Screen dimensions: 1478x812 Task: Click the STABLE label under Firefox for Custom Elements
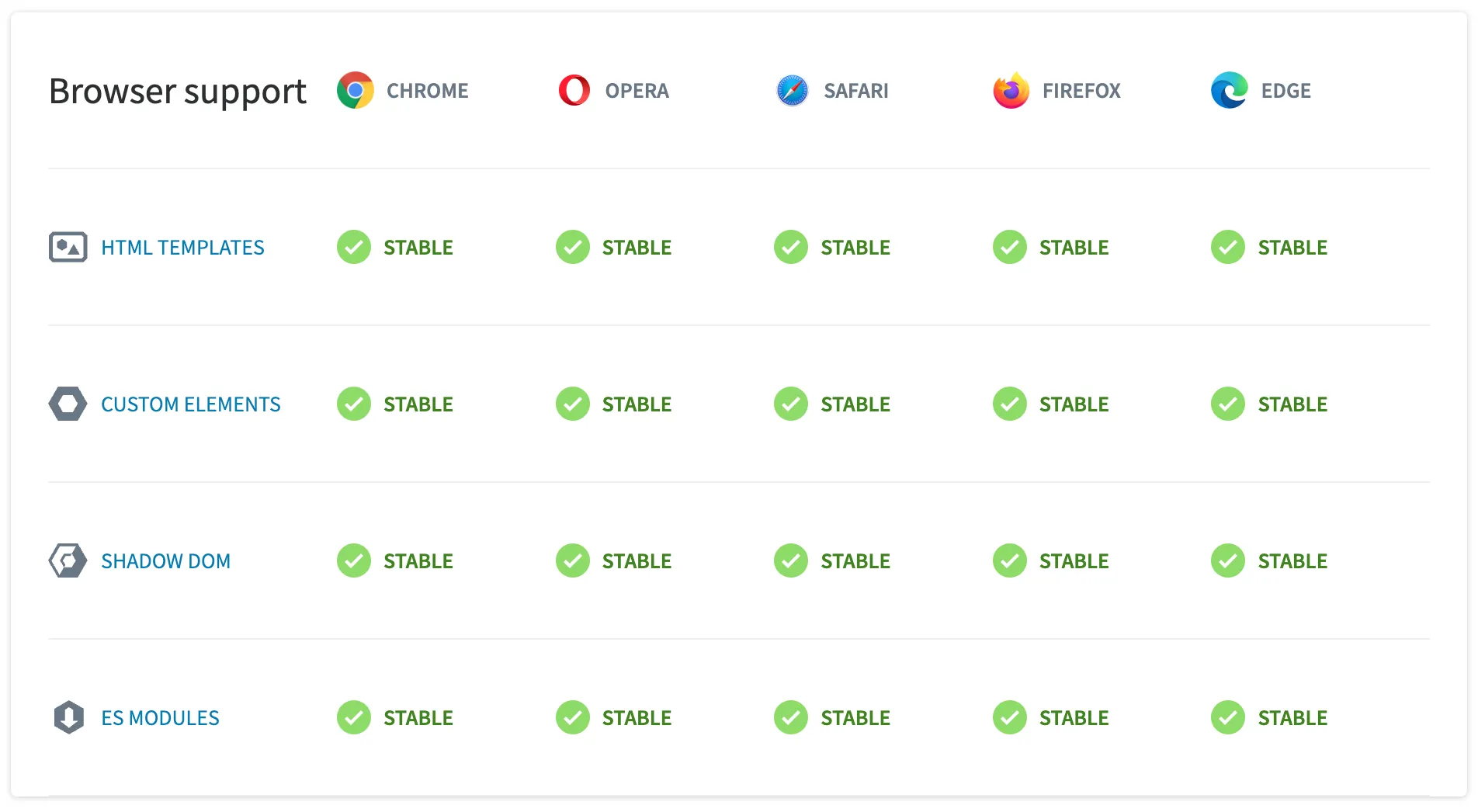[x=1075, y=404]
